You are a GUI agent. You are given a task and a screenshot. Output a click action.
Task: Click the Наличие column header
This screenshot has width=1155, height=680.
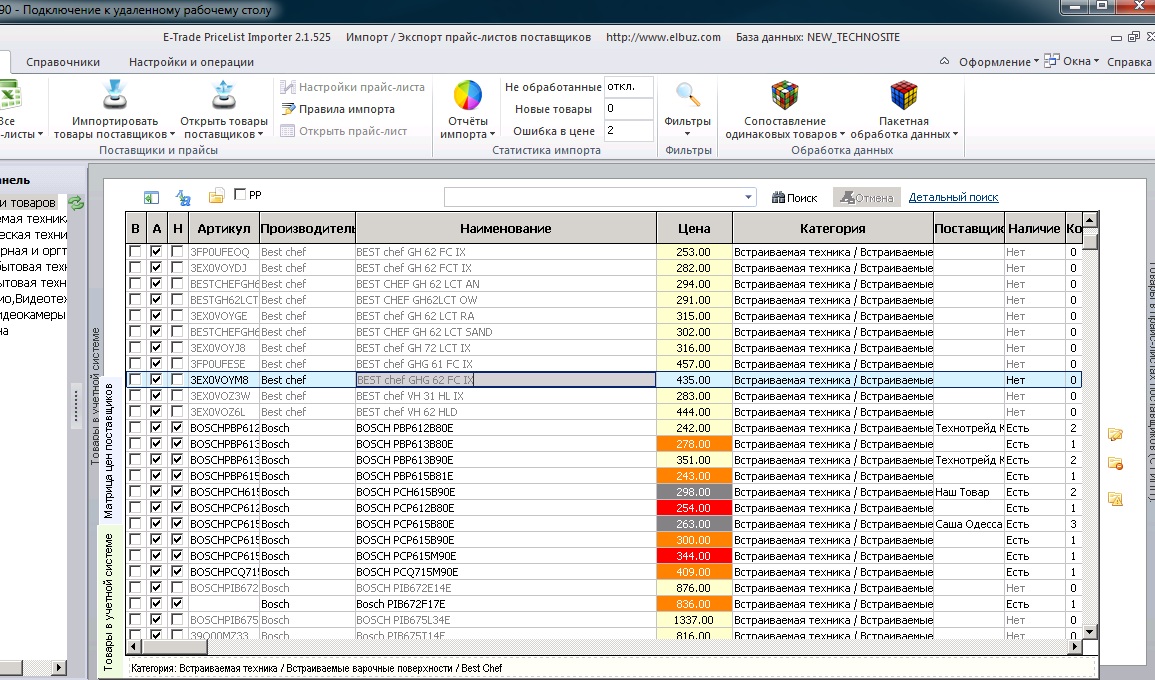click(1034, 228)
